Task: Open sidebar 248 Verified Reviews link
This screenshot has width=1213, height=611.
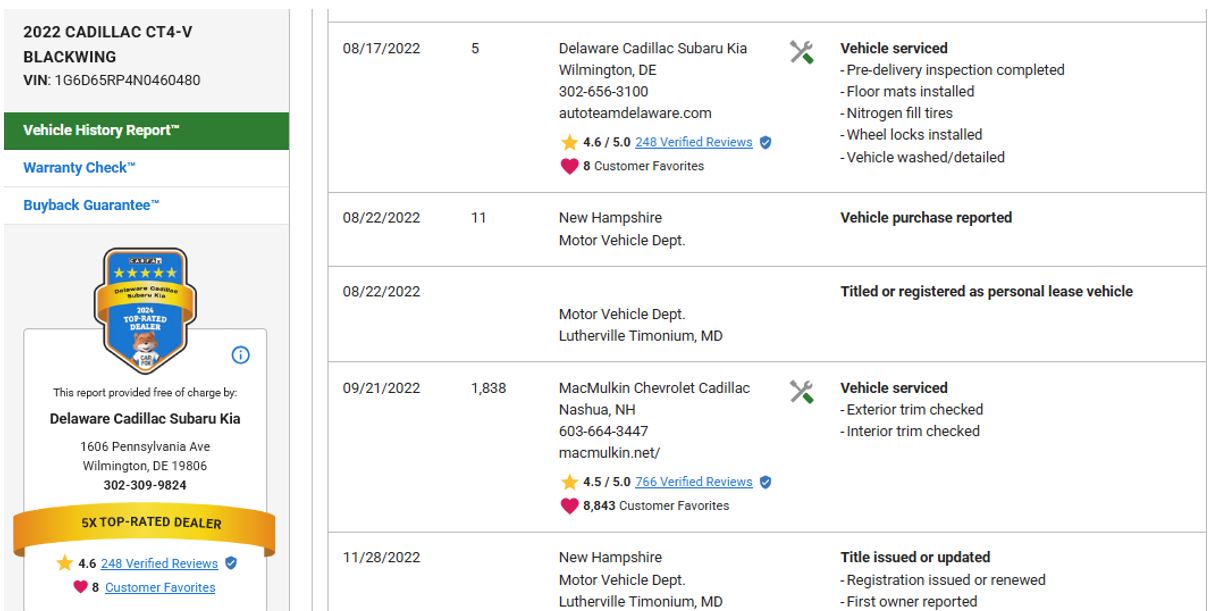Action: click(160, 564)
